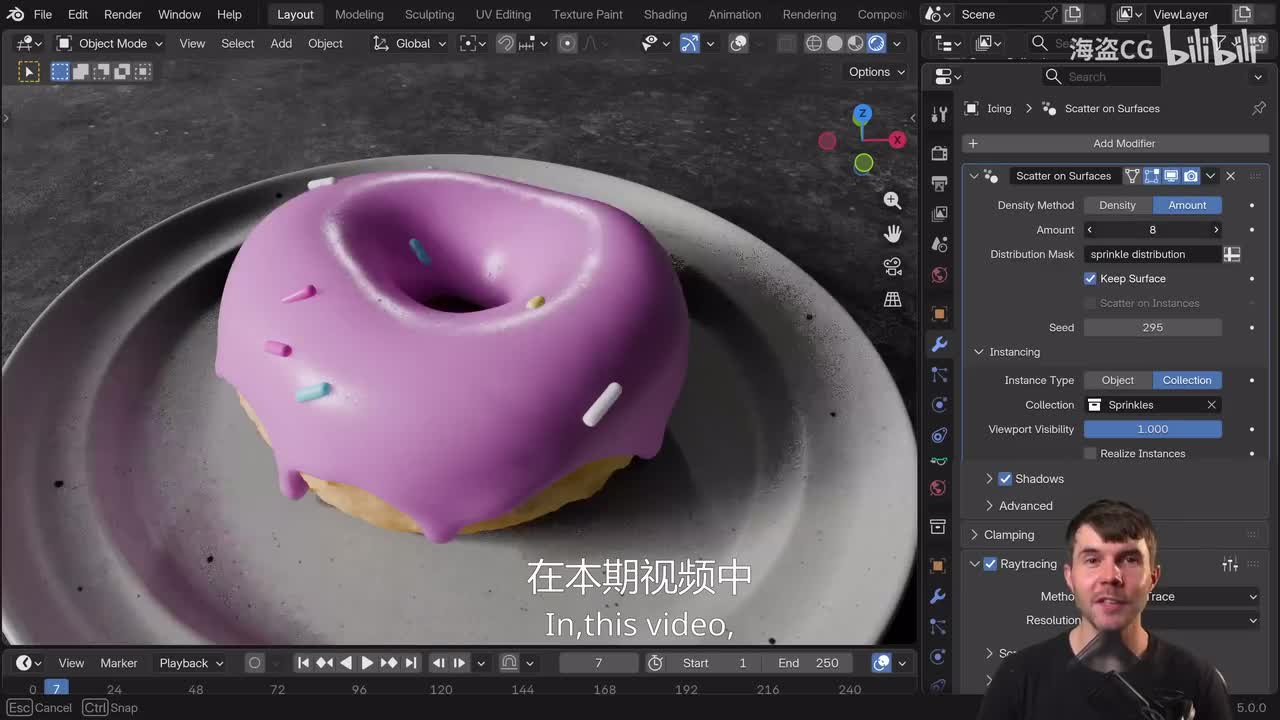Toggle modifier edit mode display
The height and width of the screenshot is (720, 1280).
point(1151,176)
